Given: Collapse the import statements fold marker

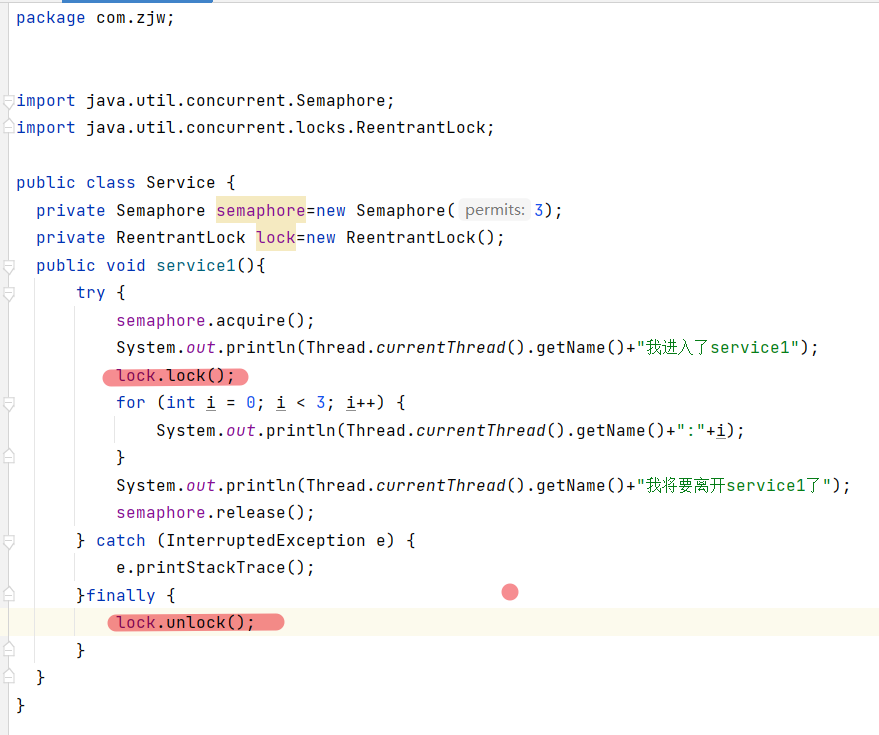Looking at the screenshot, I should [8, 101].
